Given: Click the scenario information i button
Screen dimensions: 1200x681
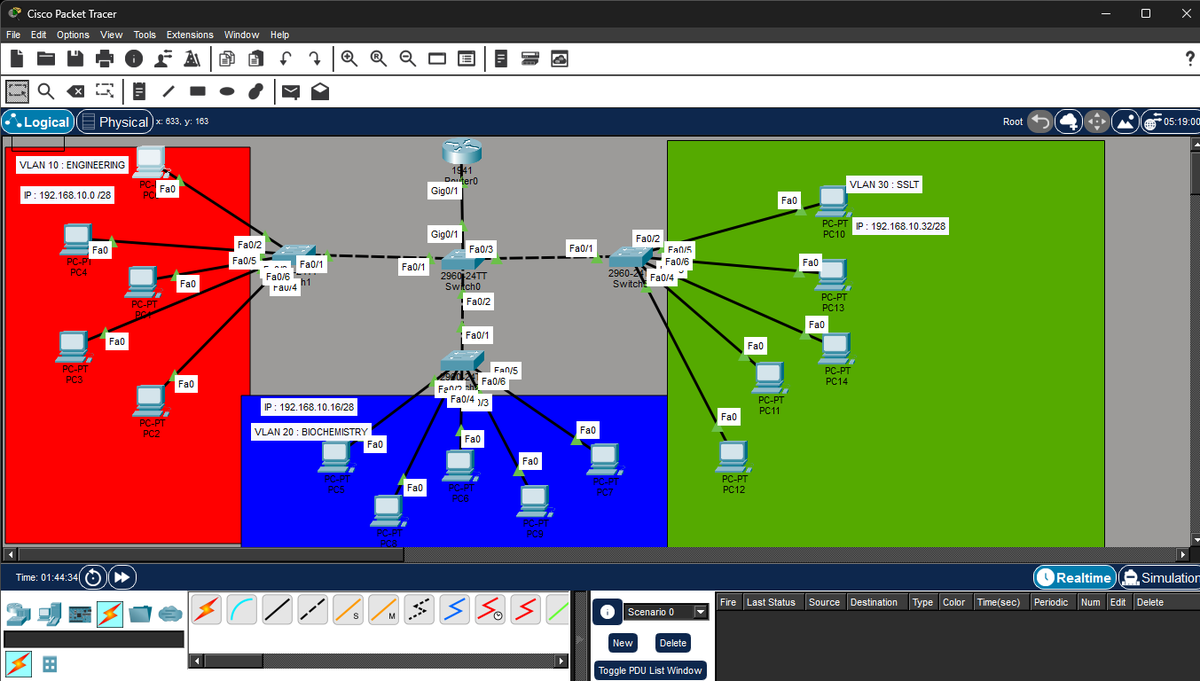Looking at the screenshot, I should tap(606, 612).
